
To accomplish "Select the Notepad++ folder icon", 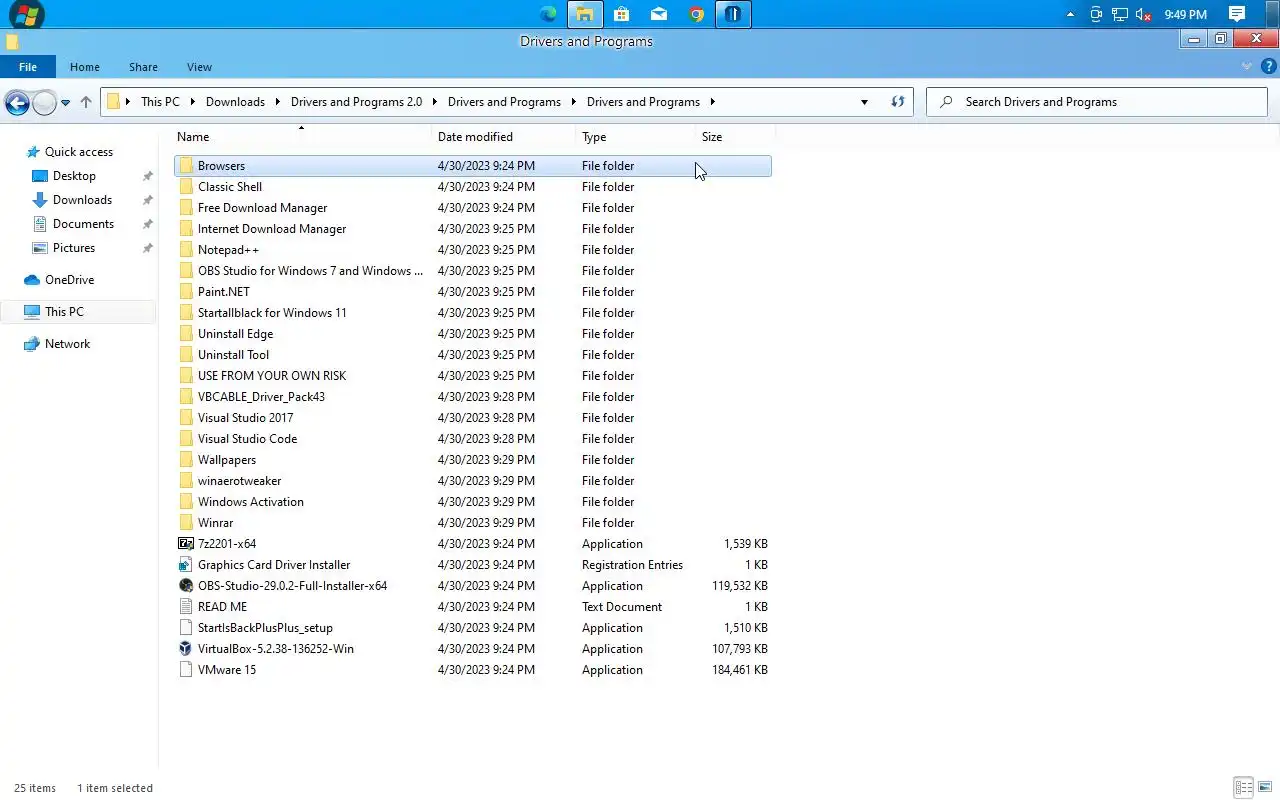I will [185, 250].
